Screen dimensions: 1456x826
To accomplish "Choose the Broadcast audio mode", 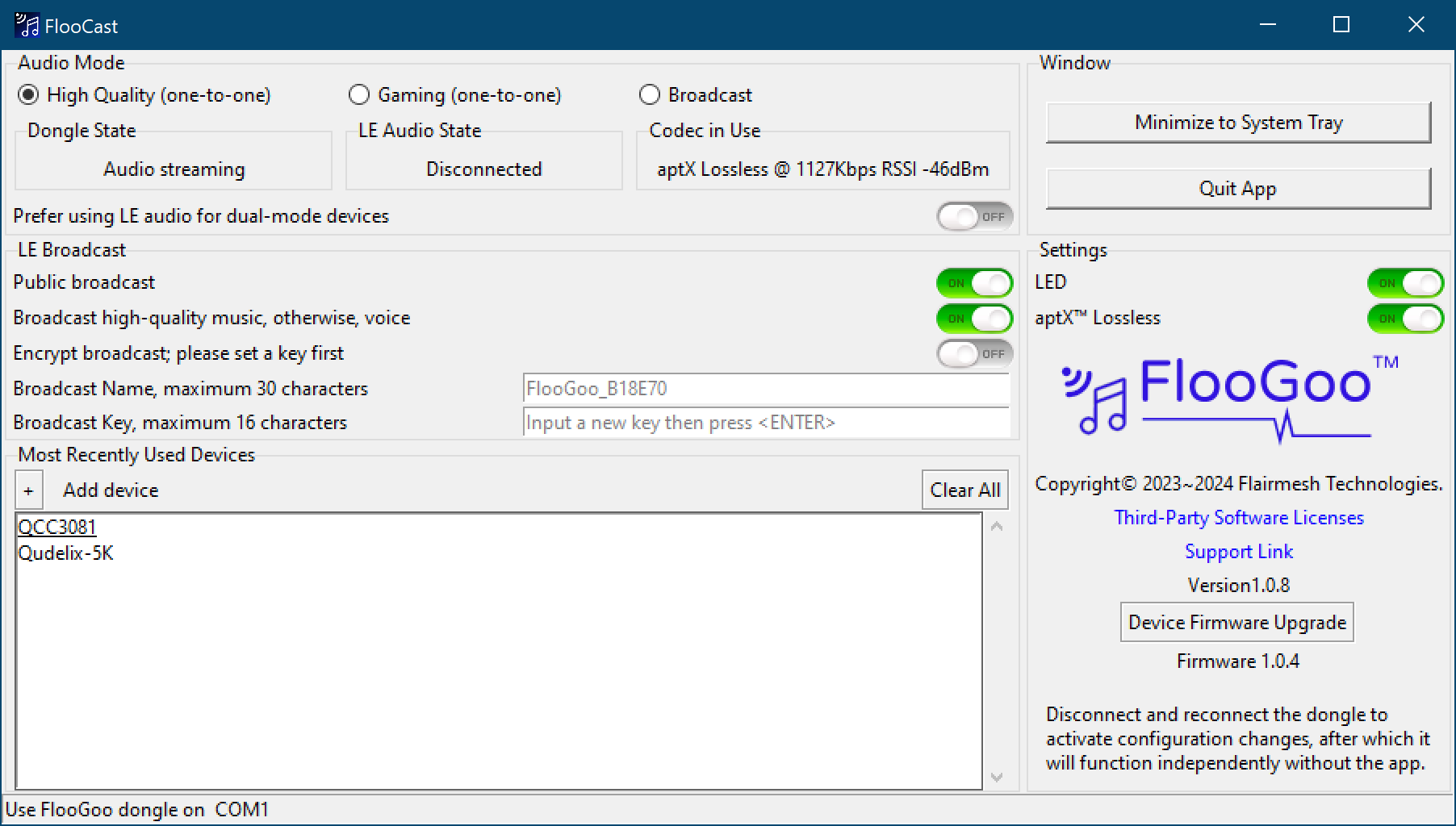I will tap(650, 95).
